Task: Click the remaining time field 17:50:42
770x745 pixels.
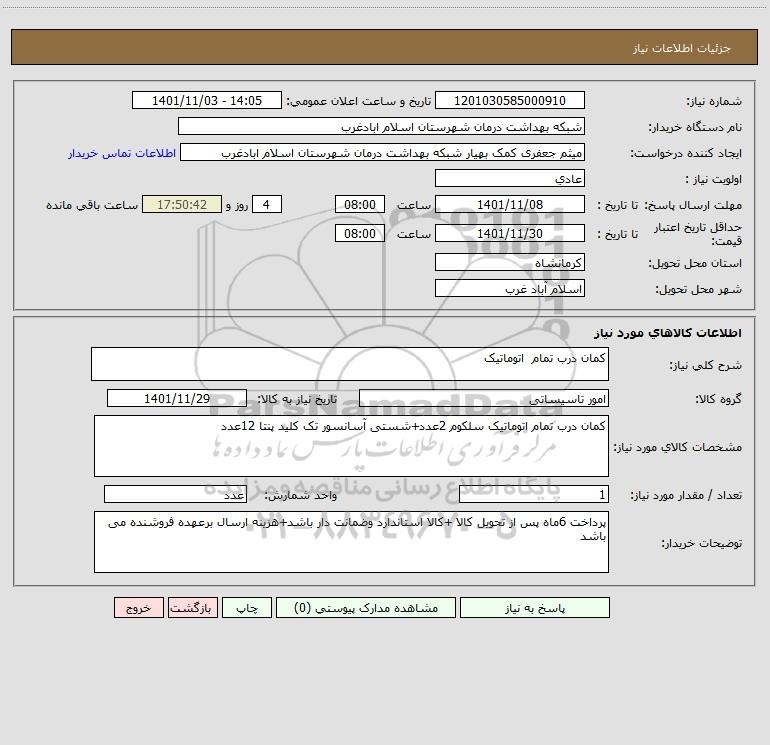Action: pos(182,204)
